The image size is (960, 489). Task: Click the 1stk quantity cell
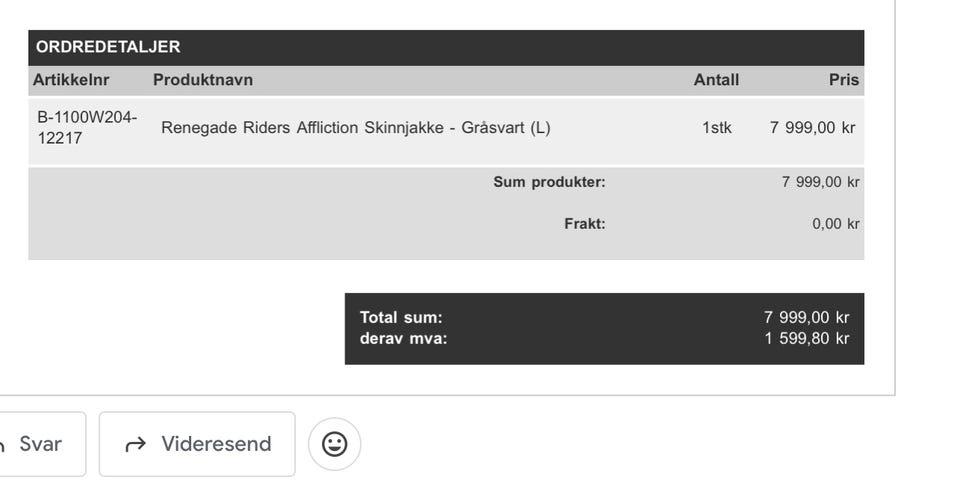click(x=716, y=128)
